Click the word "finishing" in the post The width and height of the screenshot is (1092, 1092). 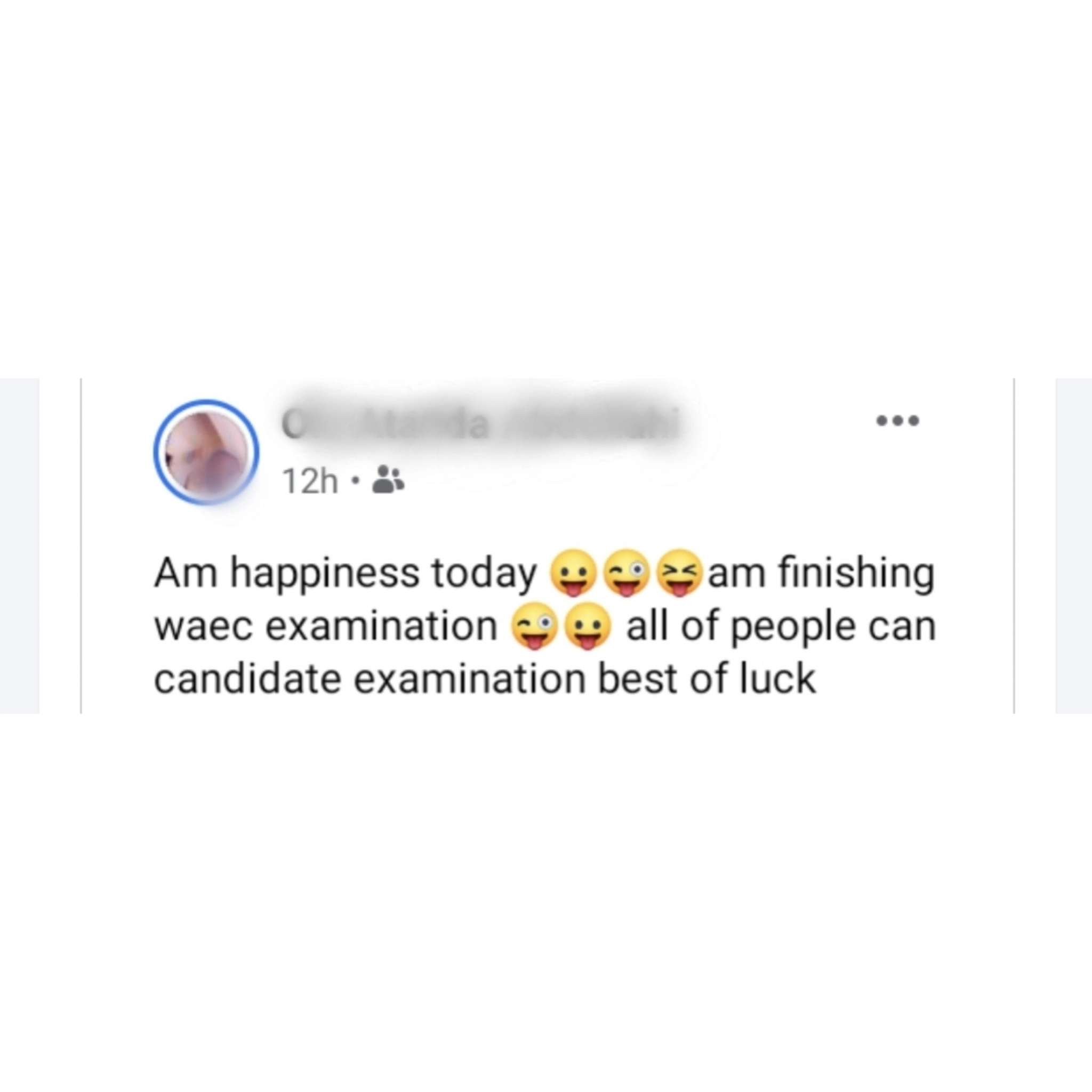pos(856,575)
